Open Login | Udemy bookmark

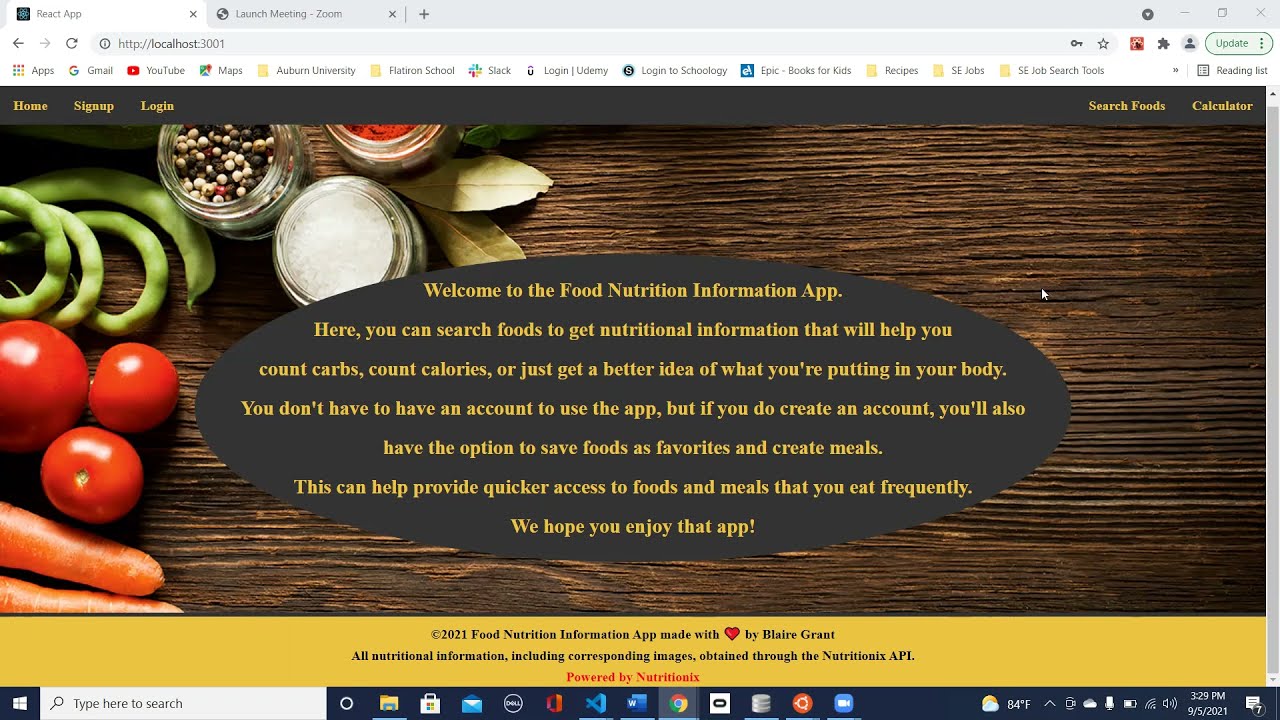coord(566,70)
